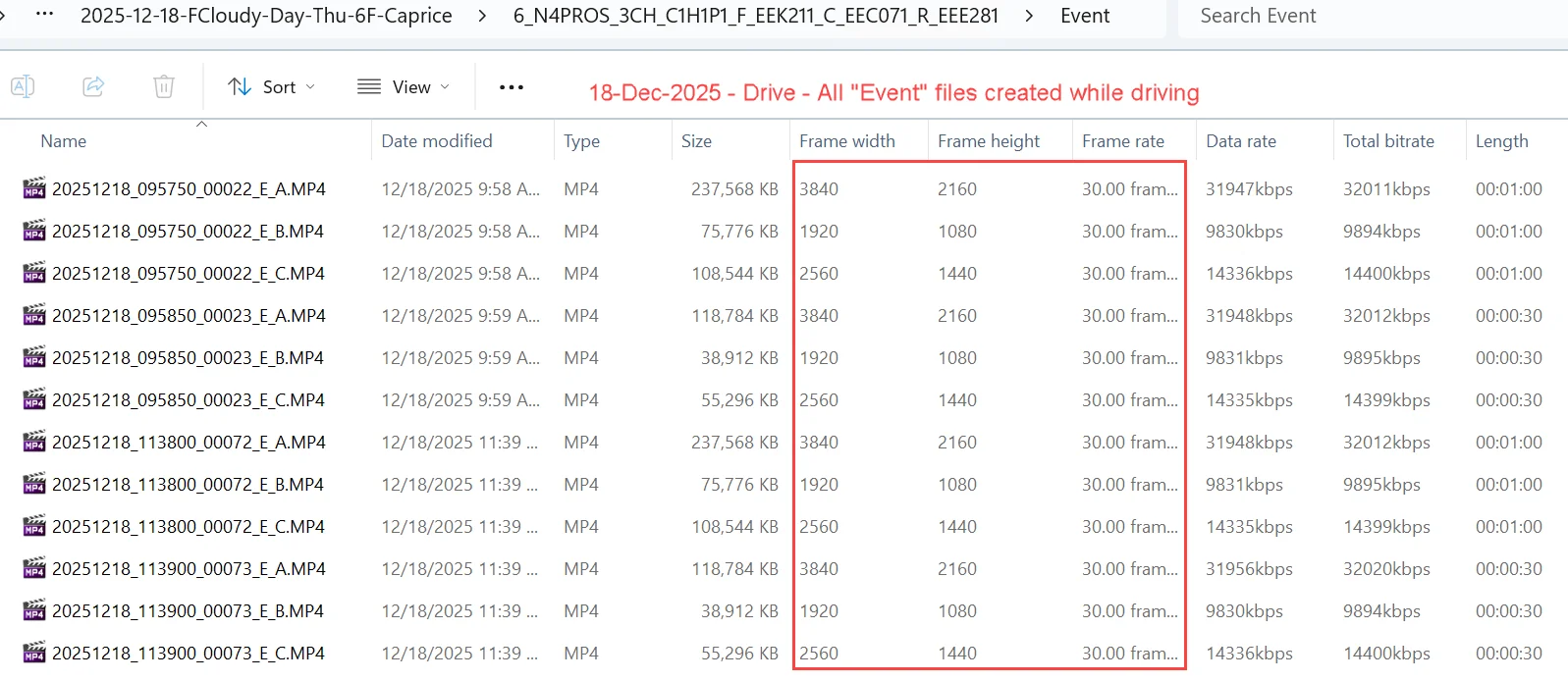Sort by the Name column header
This screenshot has height=682, width=1568.
pos(64,141)
